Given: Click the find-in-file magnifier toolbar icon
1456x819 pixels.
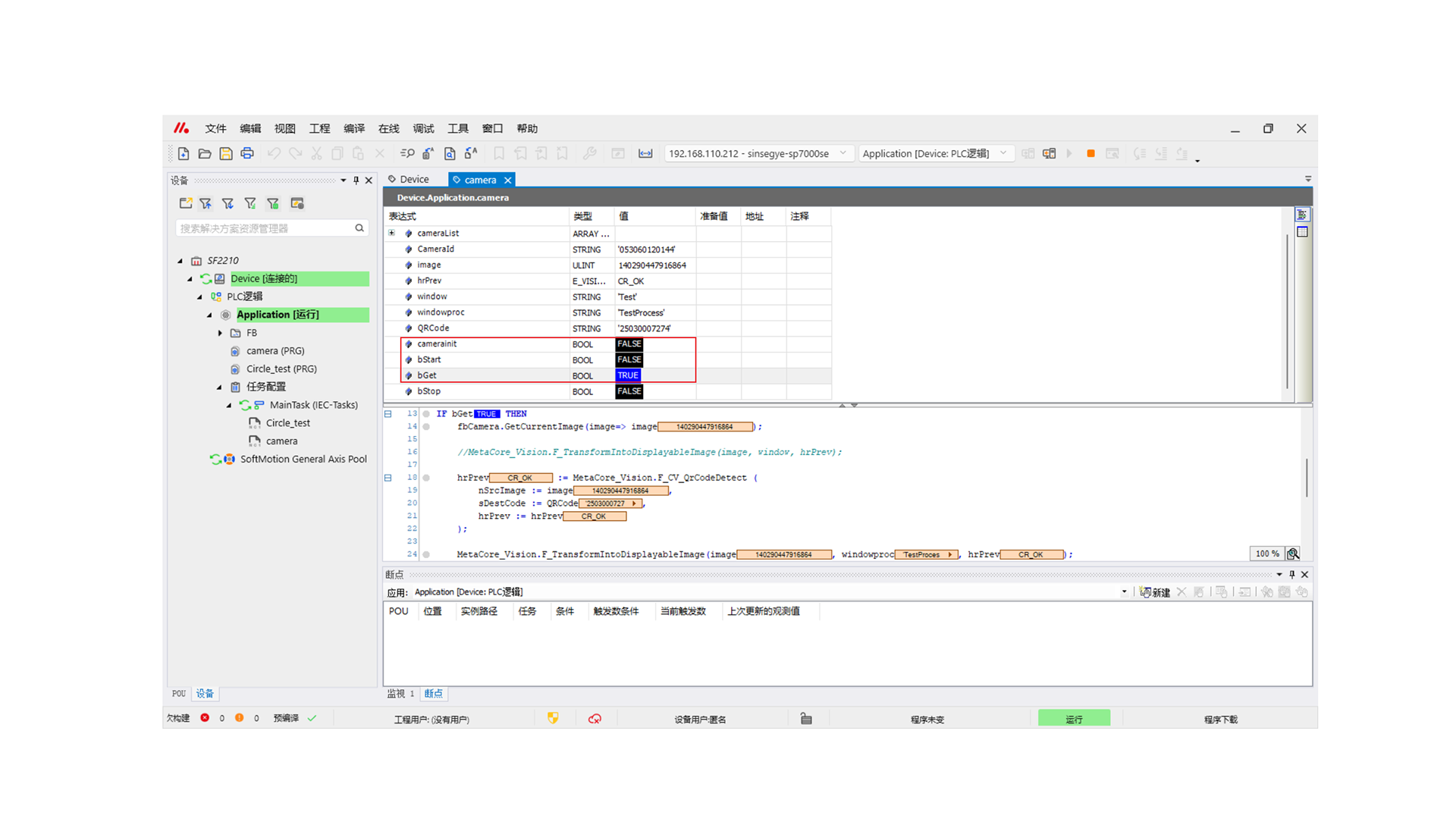Looking at the screenshot, I should tap(450, 153).
